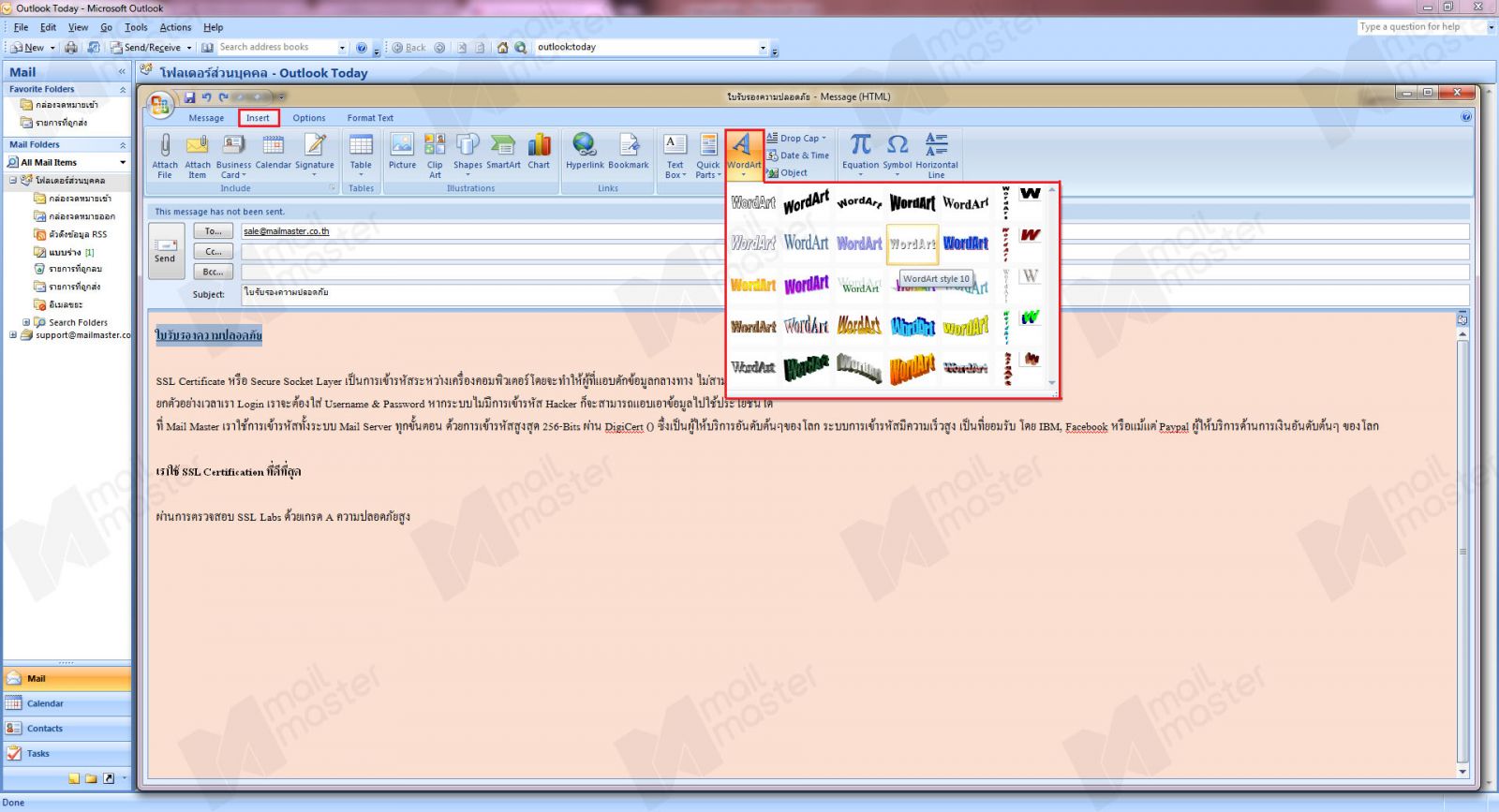
Task: Click the Bcc... button
Action: coord(214,273)
